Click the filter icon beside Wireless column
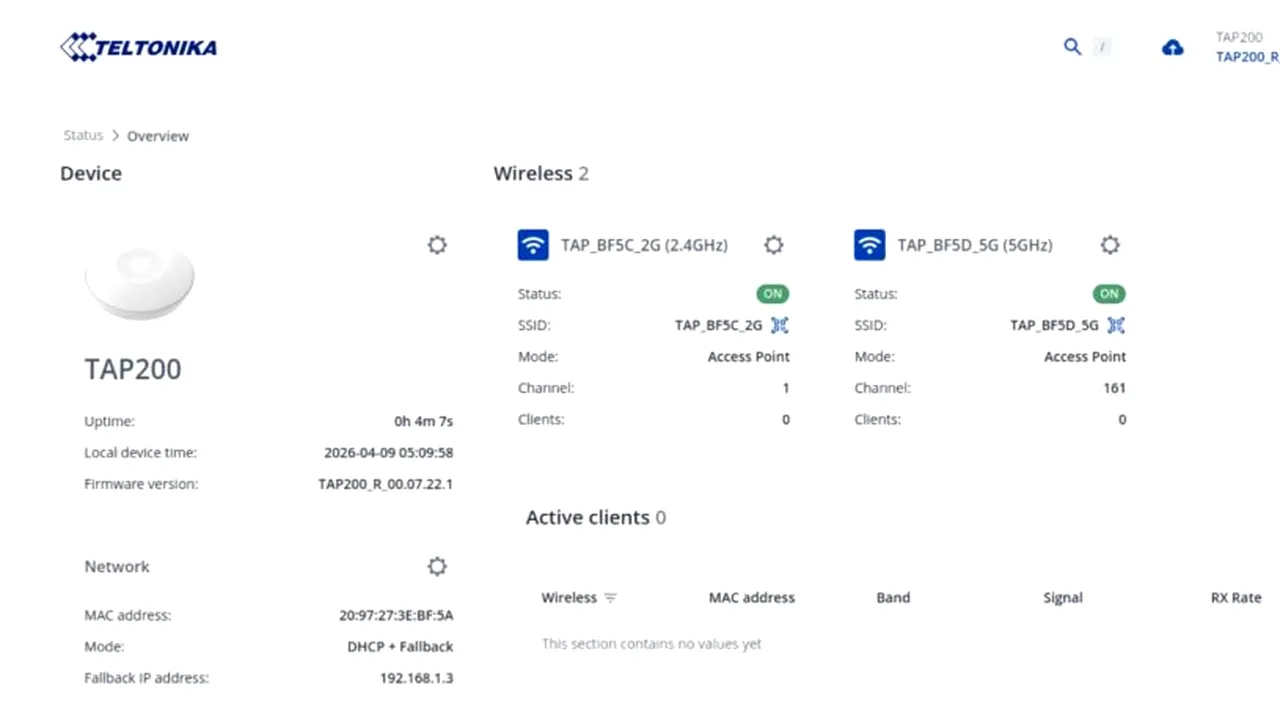Image resolution: width=1280 pixels, height=720 pixels. 610,598
